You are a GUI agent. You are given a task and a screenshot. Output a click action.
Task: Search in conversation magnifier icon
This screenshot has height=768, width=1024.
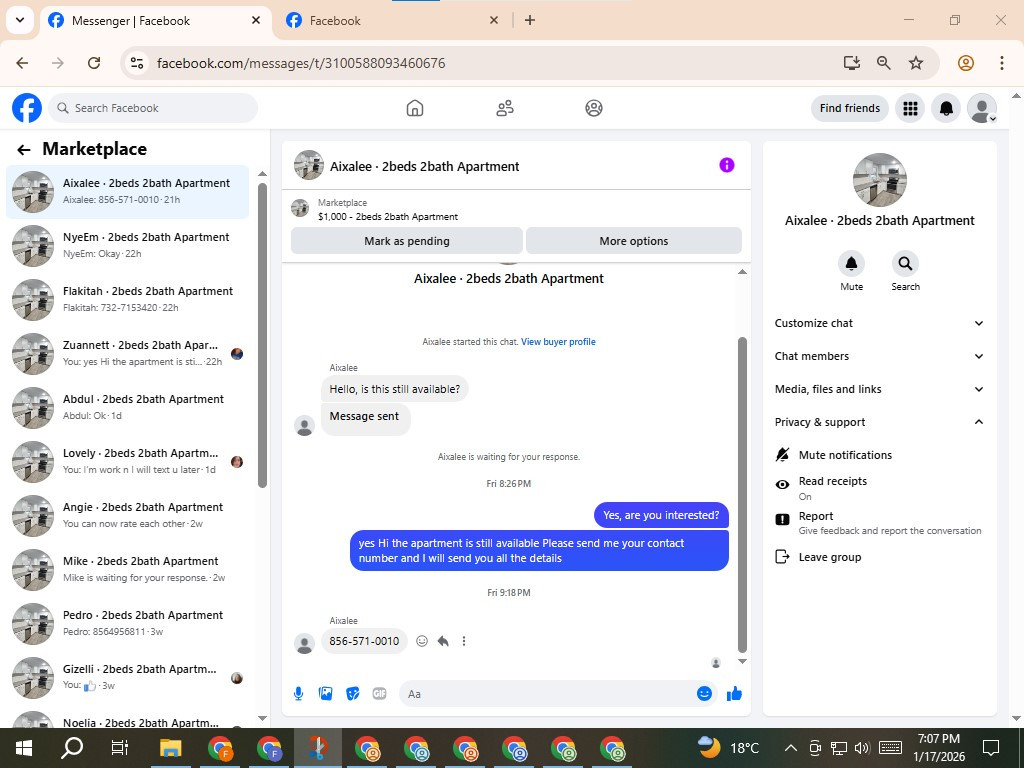tap(905, 264)
